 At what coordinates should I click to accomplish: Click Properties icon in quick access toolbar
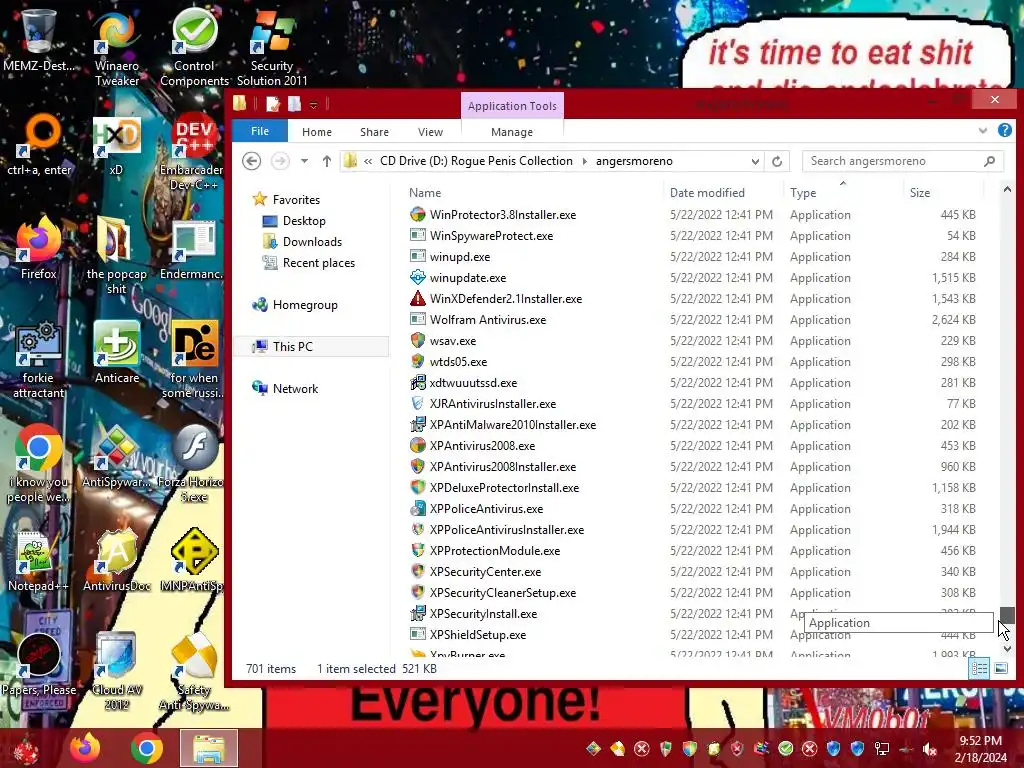pyautogui.click(x=273, y=104)
